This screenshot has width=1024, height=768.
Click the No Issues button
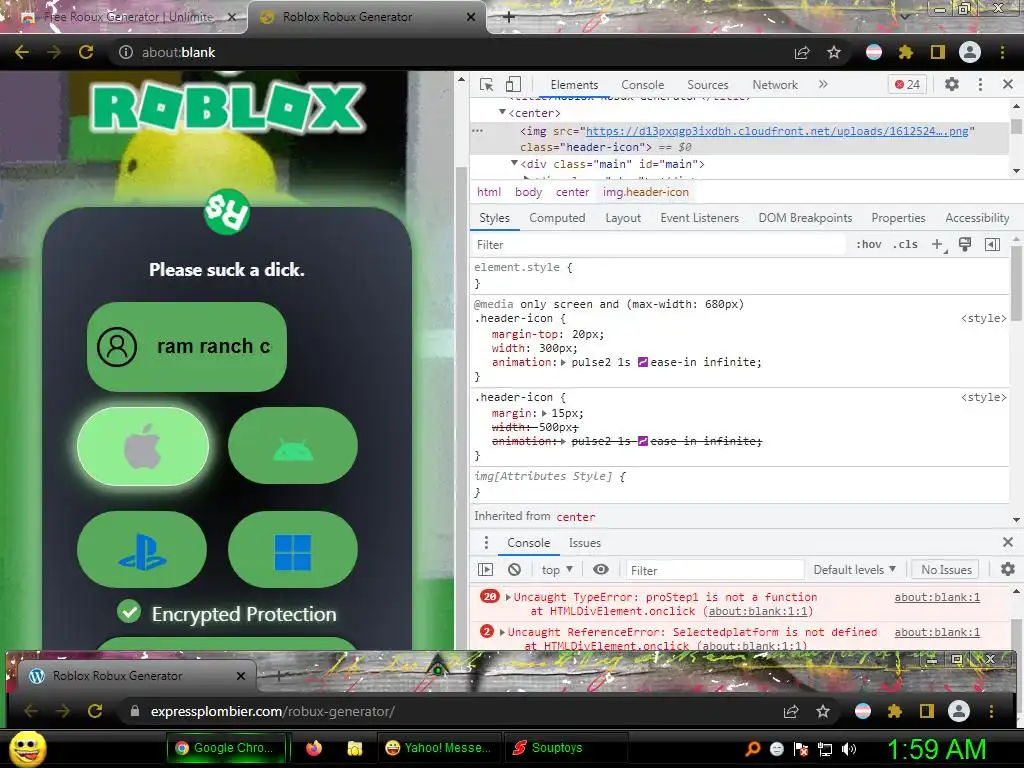[x=946, y=569]
